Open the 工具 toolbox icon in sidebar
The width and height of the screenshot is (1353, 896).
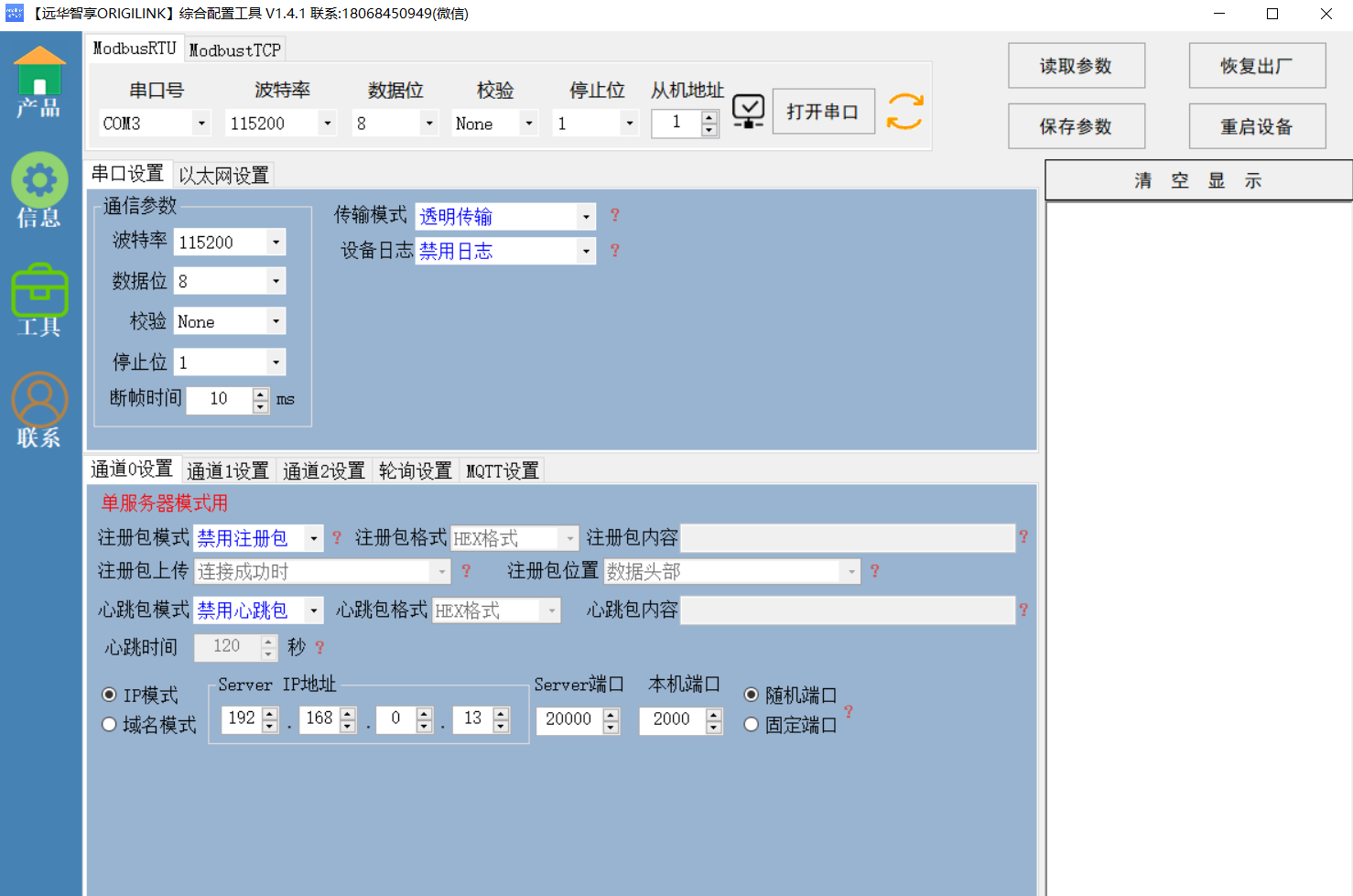pyautogui.click(x=39, y=298)
